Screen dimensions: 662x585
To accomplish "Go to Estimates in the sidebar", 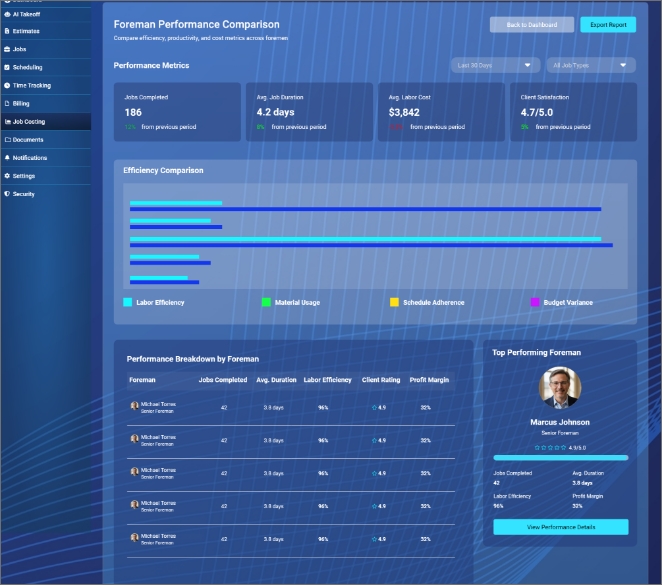I will (x=46, y=31).
